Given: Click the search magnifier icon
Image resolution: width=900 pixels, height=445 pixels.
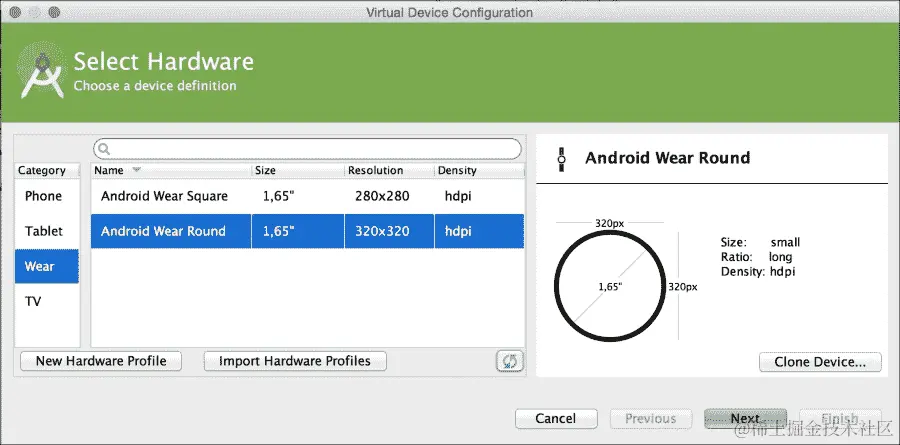Looking at the screenshot, I should pos(104,149).
